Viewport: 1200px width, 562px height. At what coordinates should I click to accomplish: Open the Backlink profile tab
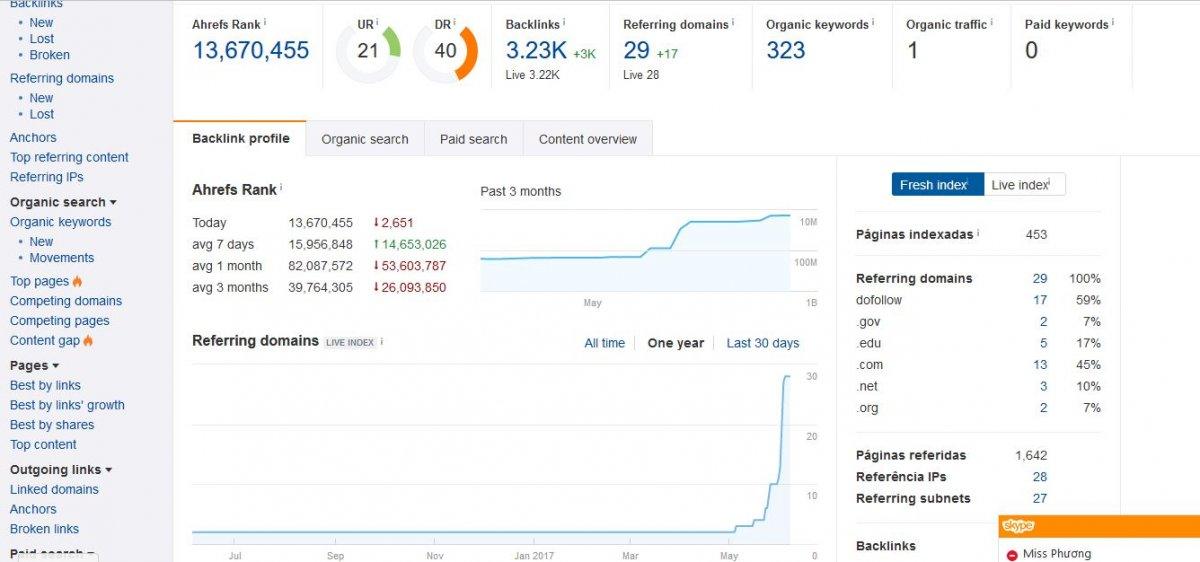click(240, 138)
